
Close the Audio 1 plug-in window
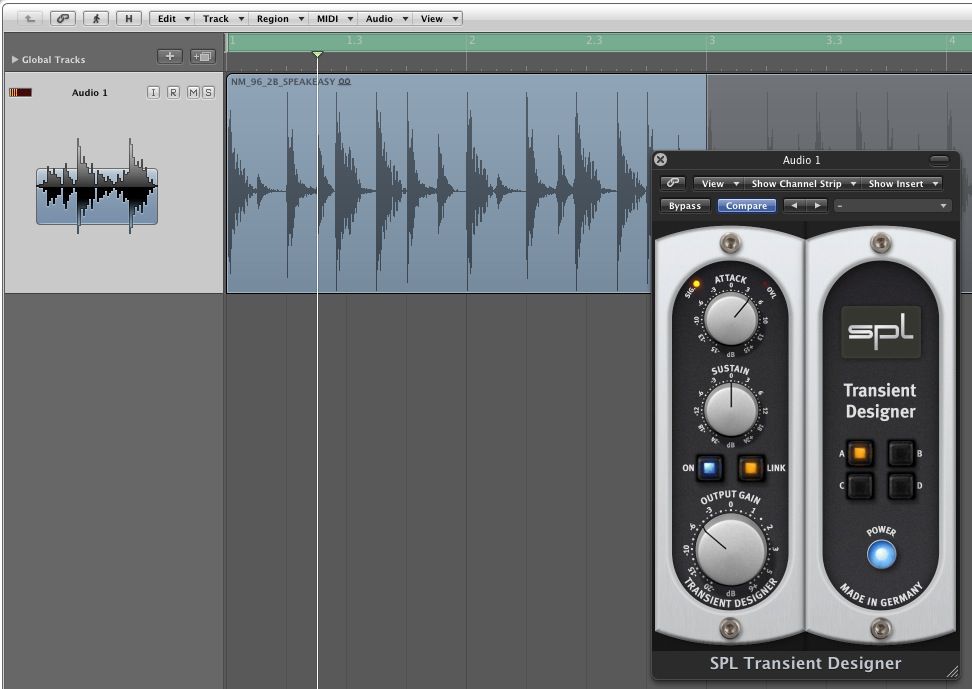tap(661, 159)
